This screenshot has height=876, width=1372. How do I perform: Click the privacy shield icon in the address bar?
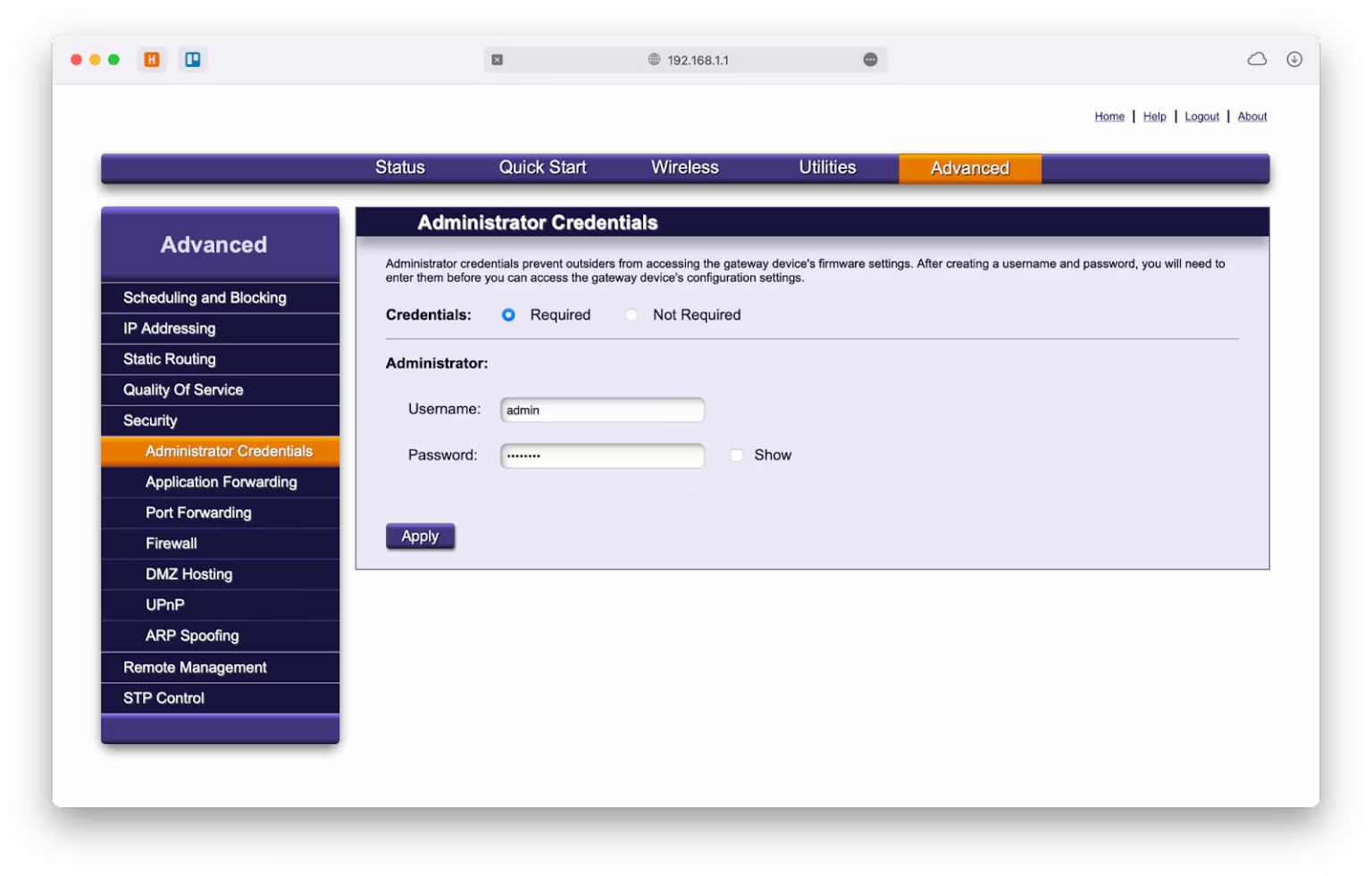497,59
